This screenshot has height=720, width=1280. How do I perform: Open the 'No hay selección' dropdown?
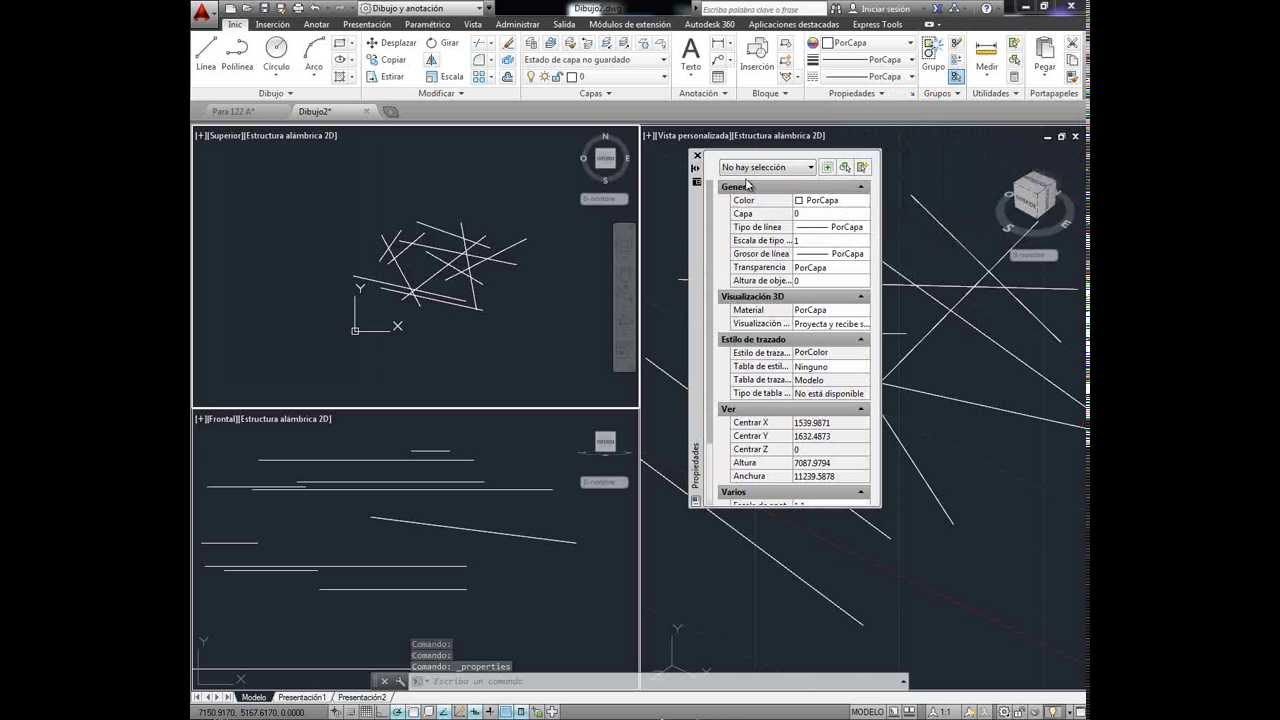[x=767, y=167]
